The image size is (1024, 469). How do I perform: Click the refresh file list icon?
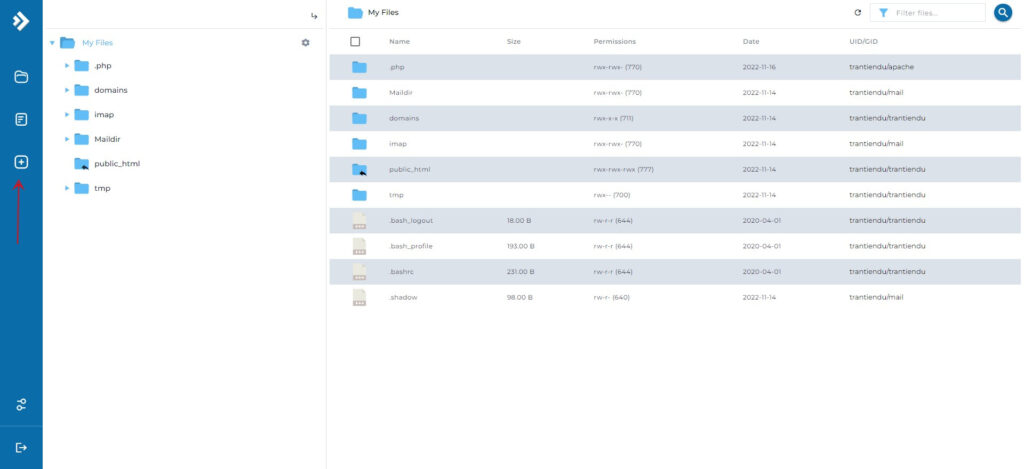coord(857,13)
